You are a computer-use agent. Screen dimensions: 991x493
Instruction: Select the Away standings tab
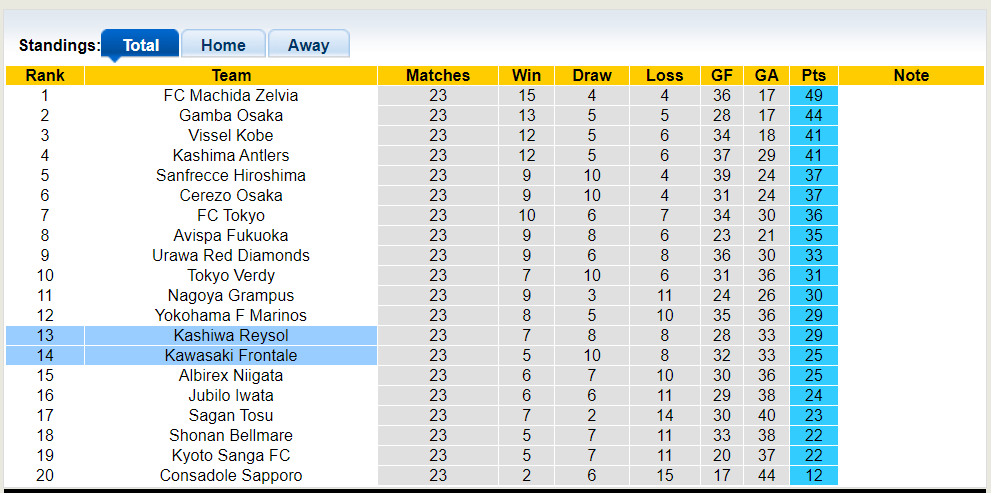click(x=308, y=45)
